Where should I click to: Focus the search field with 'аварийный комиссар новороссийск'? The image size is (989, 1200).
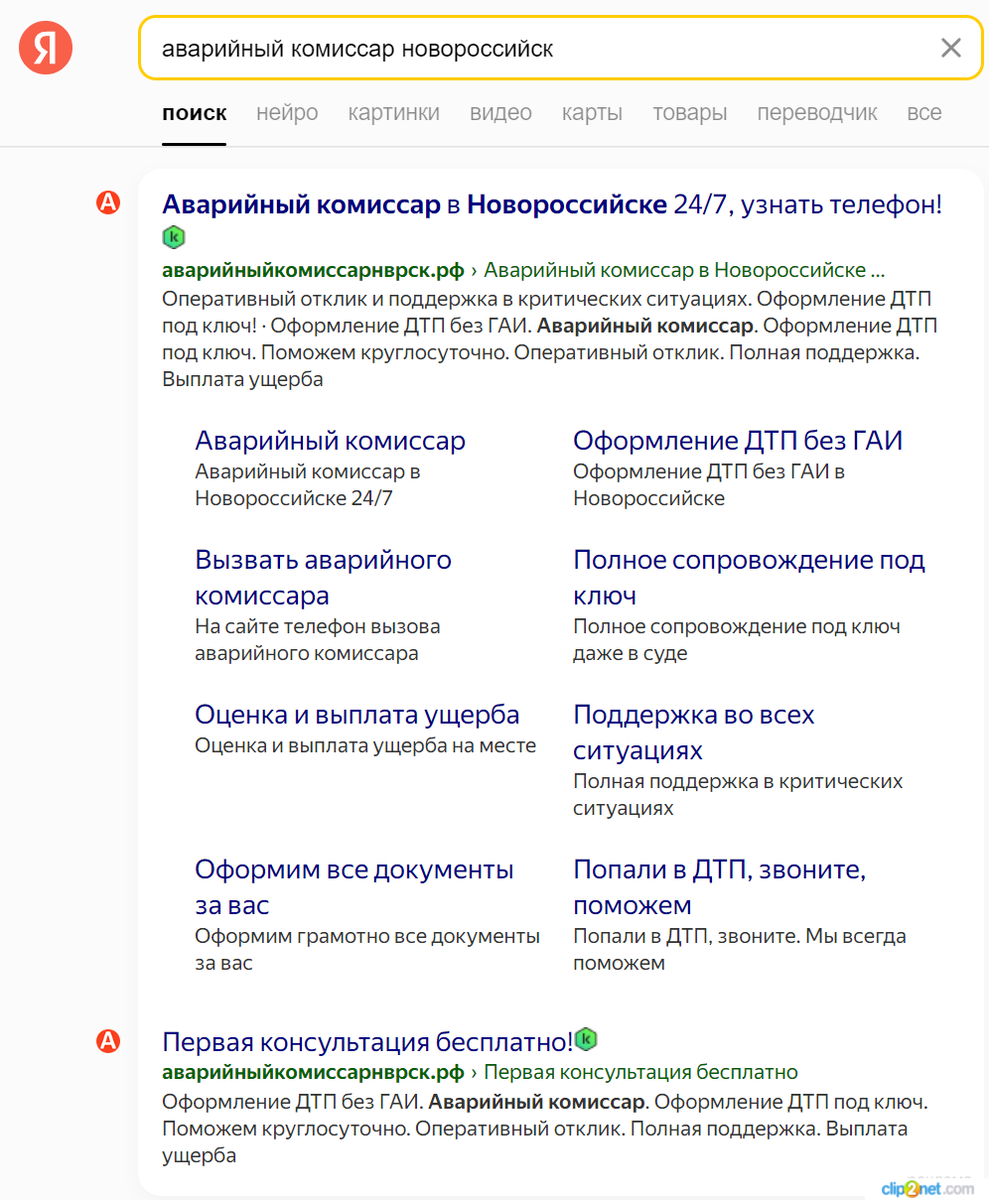560,47
